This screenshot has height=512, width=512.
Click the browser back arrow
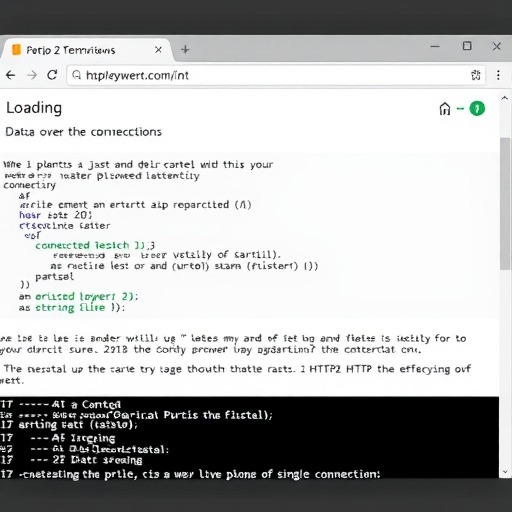[10, 75]
